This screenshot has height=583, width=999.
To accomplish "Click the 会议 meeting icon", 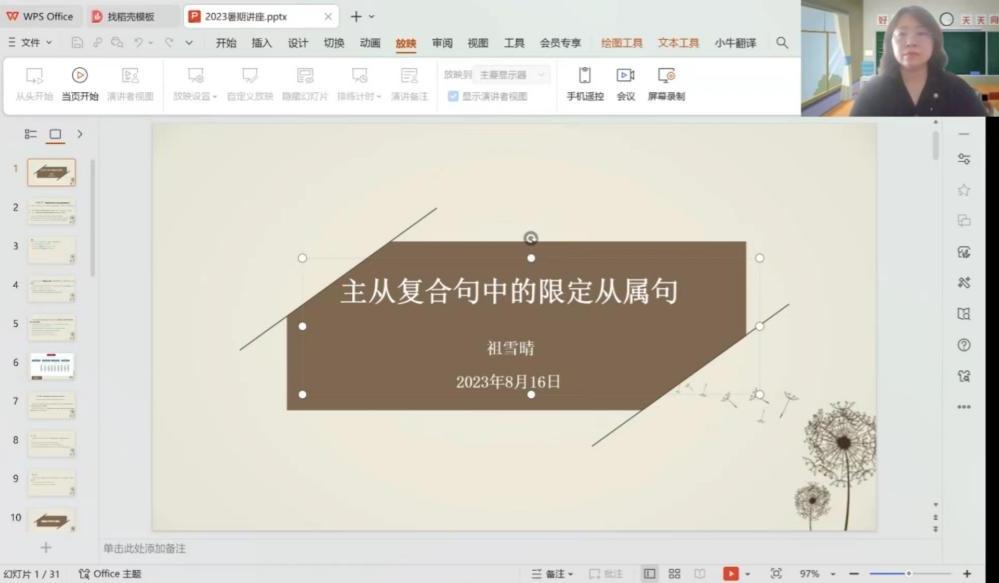I will (x=625, y=83).
